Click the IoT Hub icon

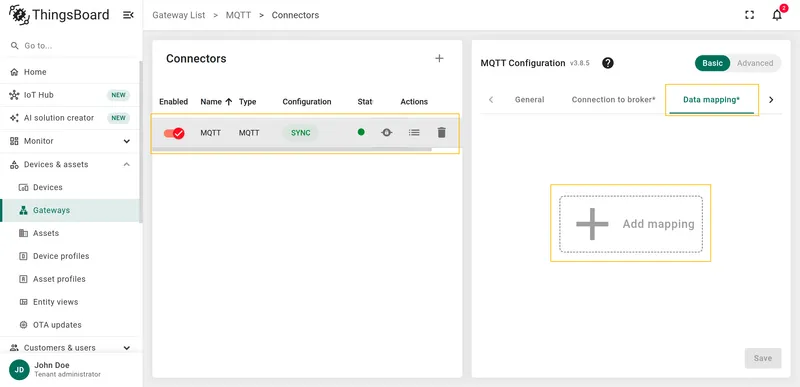14,95
